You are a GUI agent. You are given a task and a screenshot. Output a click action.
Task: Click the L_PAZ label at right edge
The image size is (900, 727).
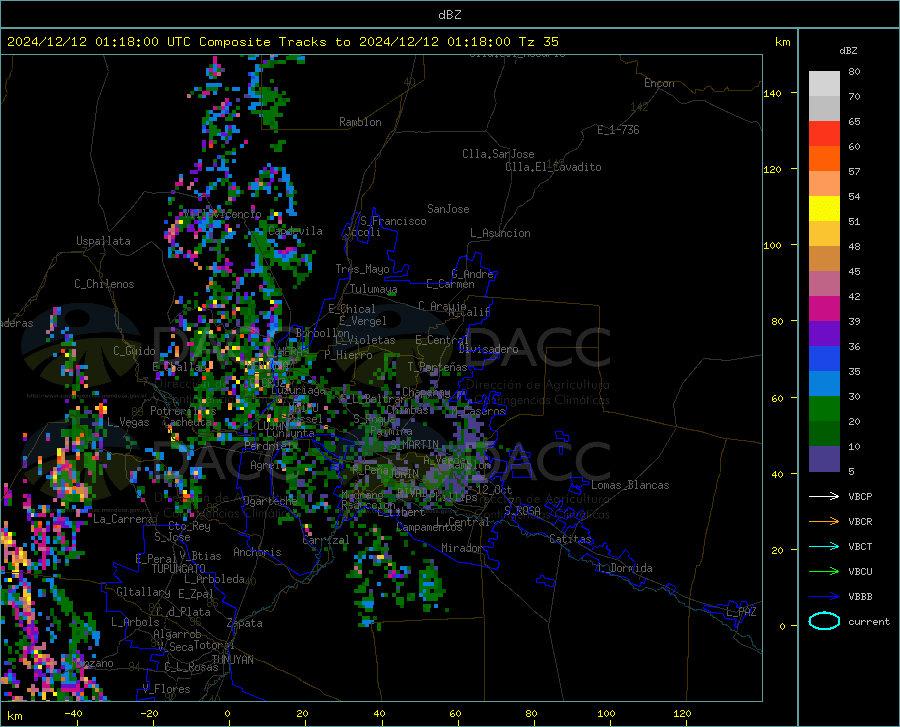click(x=741, y=612)
